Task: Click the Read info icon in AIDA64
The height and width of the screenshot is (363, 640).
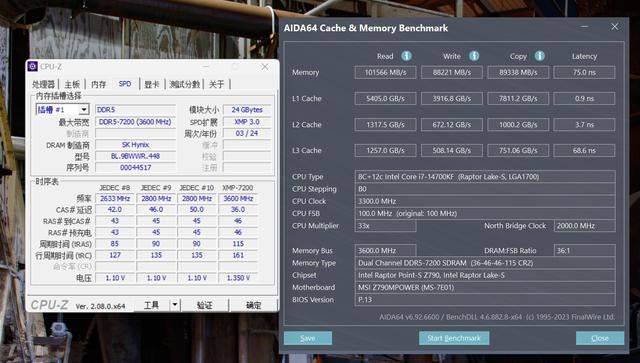Action: point(406,56)
